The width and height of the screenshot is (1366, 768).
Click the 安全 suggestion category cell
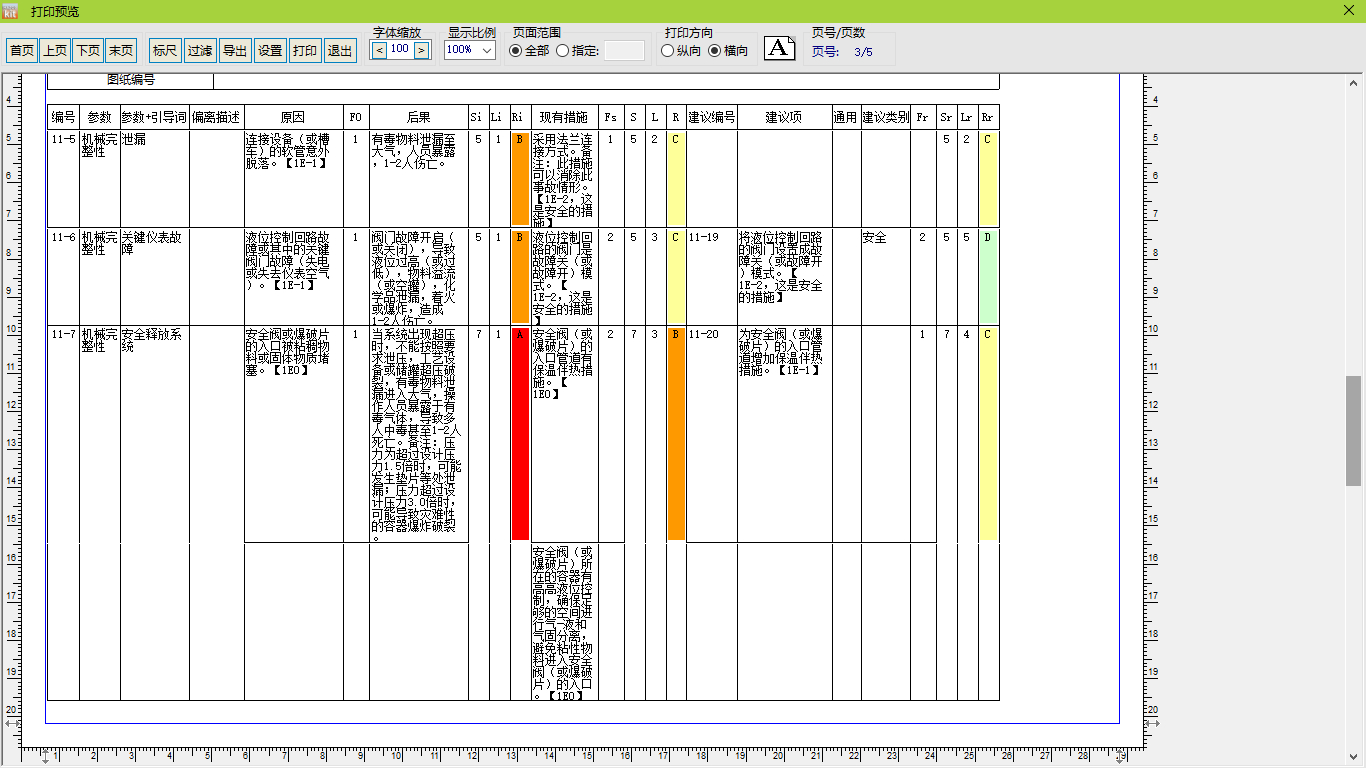click(885, 276)
